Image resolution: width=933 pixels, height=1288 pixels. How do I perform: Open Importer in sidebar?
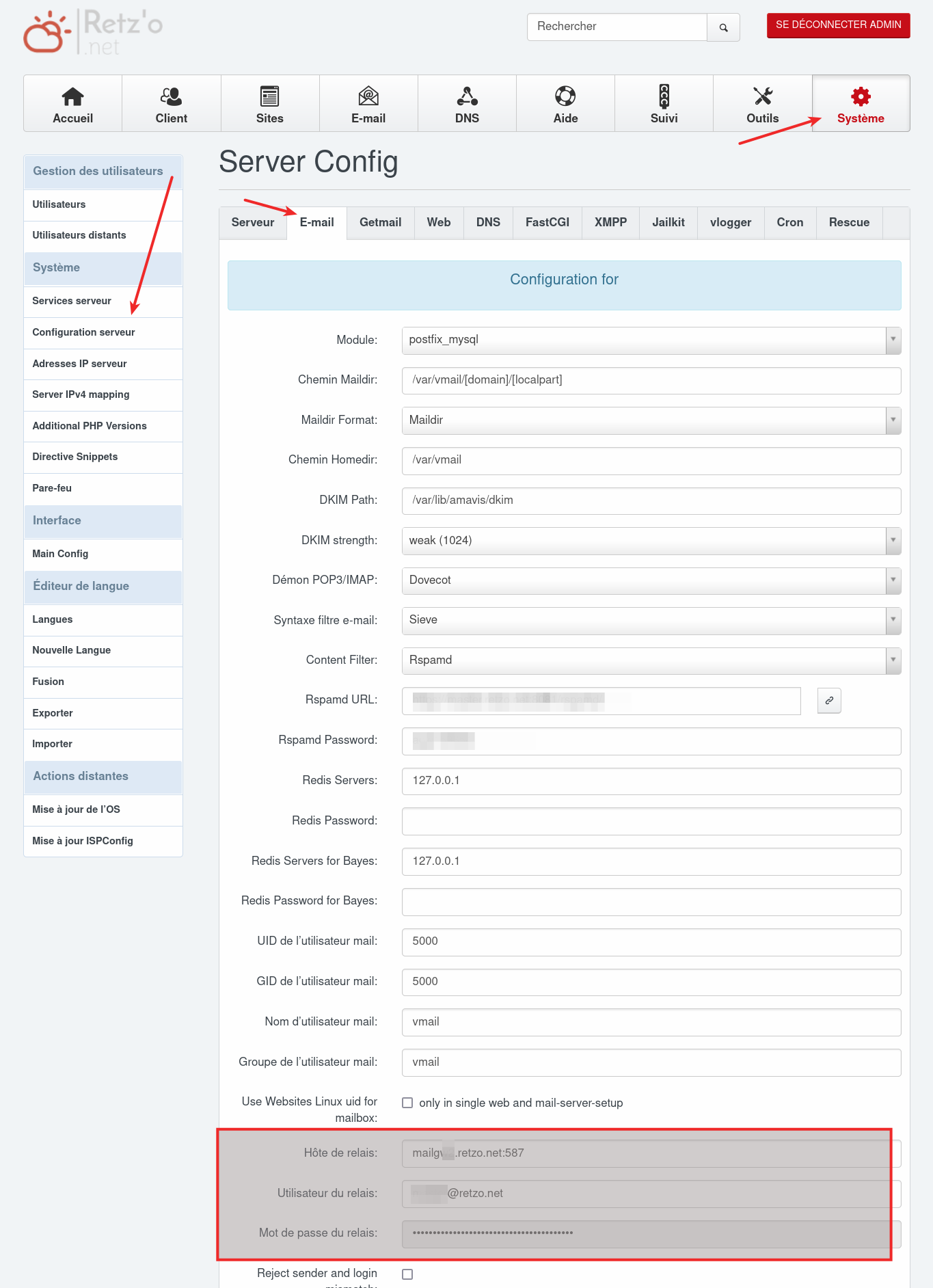[x=103, y=744]
